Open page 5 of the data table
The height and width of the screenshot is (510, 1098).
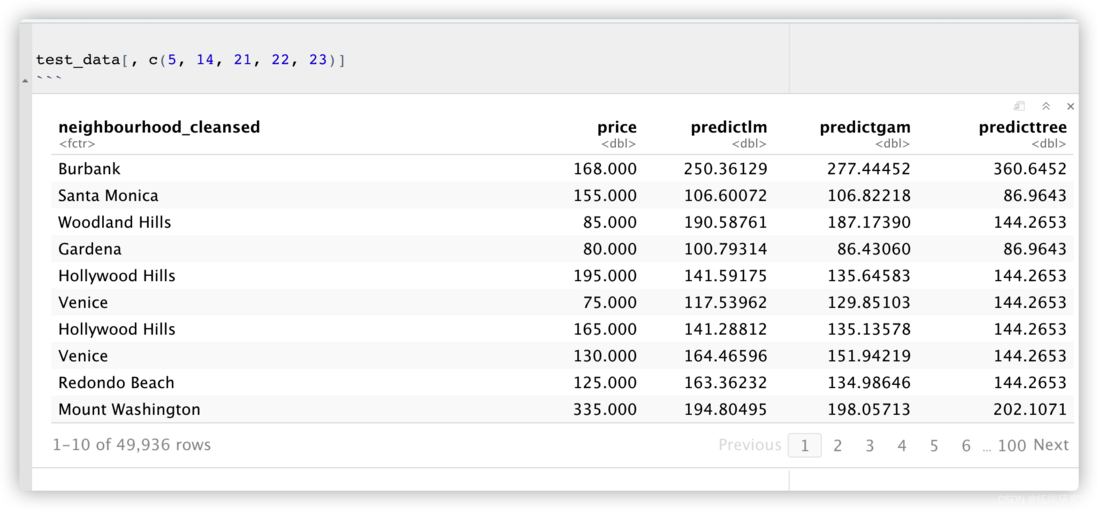[934, 446]
